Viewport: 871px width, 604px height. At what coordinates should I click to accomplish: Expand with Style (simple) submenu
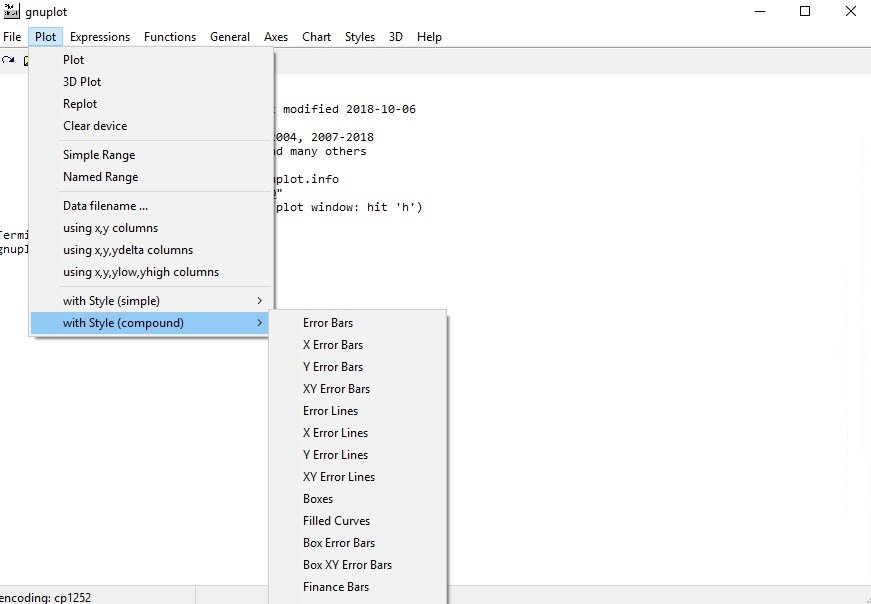[x=151, y=301]
